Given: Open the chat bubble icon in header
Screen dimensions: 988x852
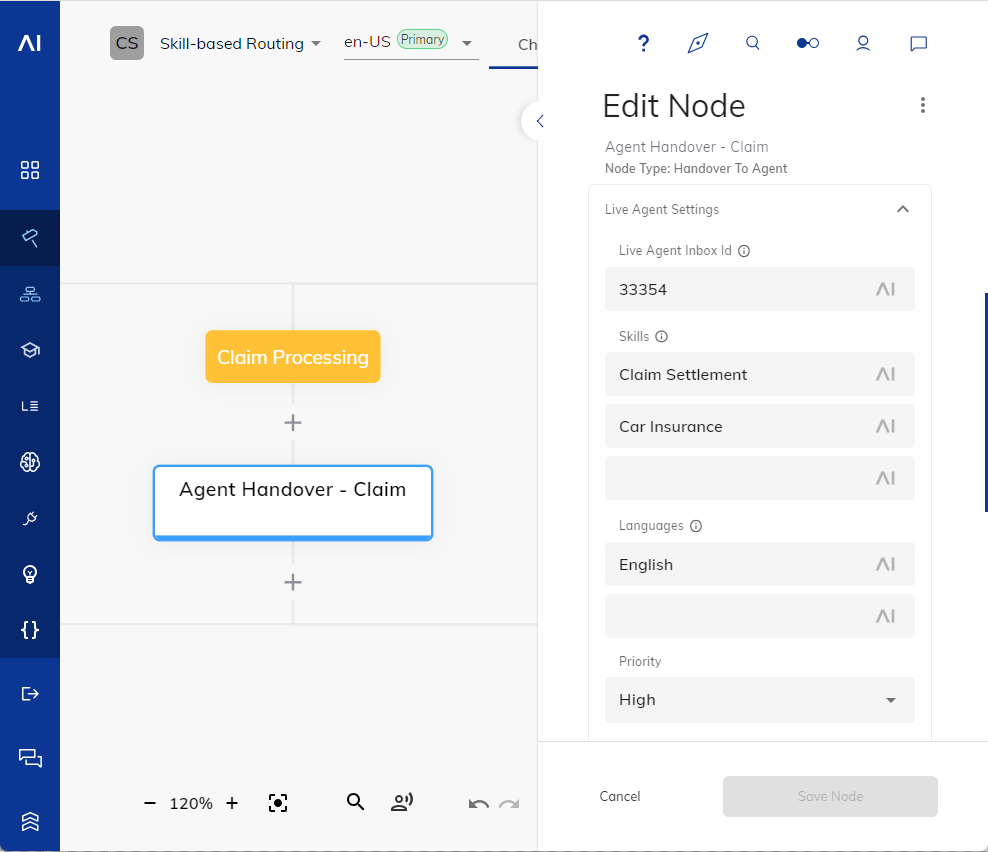Looking at the screenshot, I should pos(918,43).
